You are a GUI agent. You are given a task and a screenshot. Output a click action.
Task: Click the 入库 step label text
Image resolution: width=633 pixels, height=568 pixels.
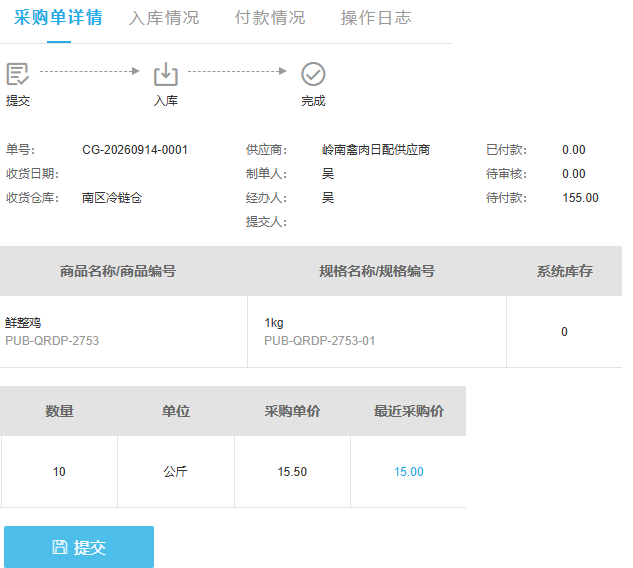pos(166,101)
